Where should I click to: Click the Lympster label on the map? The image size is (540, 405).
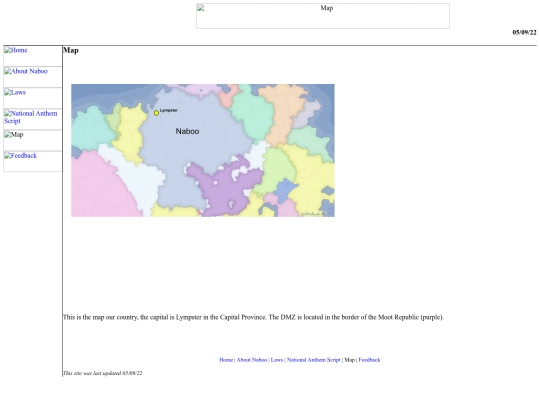169,110
